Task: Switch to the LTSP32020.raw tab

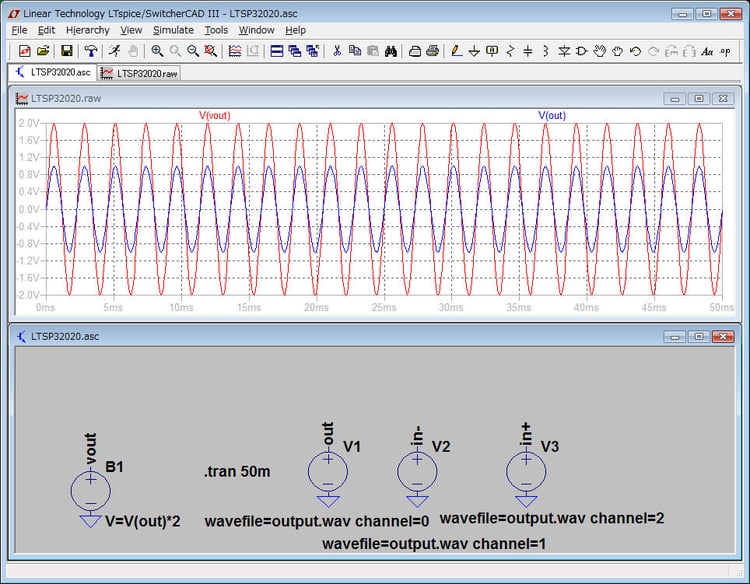Action: [138, 73]
